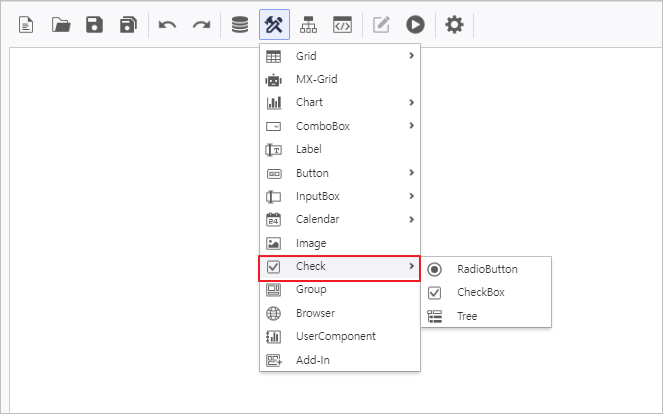This screenshot has width=663, height=414.
Task: Choose the UserComponent menu entry
Action: point(340,337)
